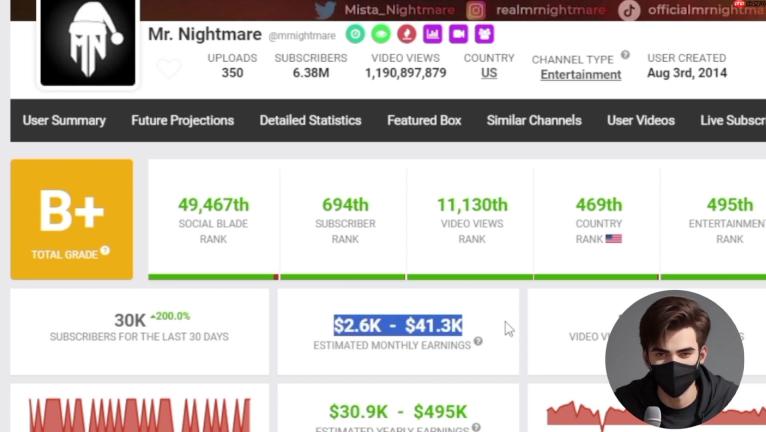Click the 6.38M subscribers value
The height and width of the screenshot is (432, 766).
coord(311,73)
